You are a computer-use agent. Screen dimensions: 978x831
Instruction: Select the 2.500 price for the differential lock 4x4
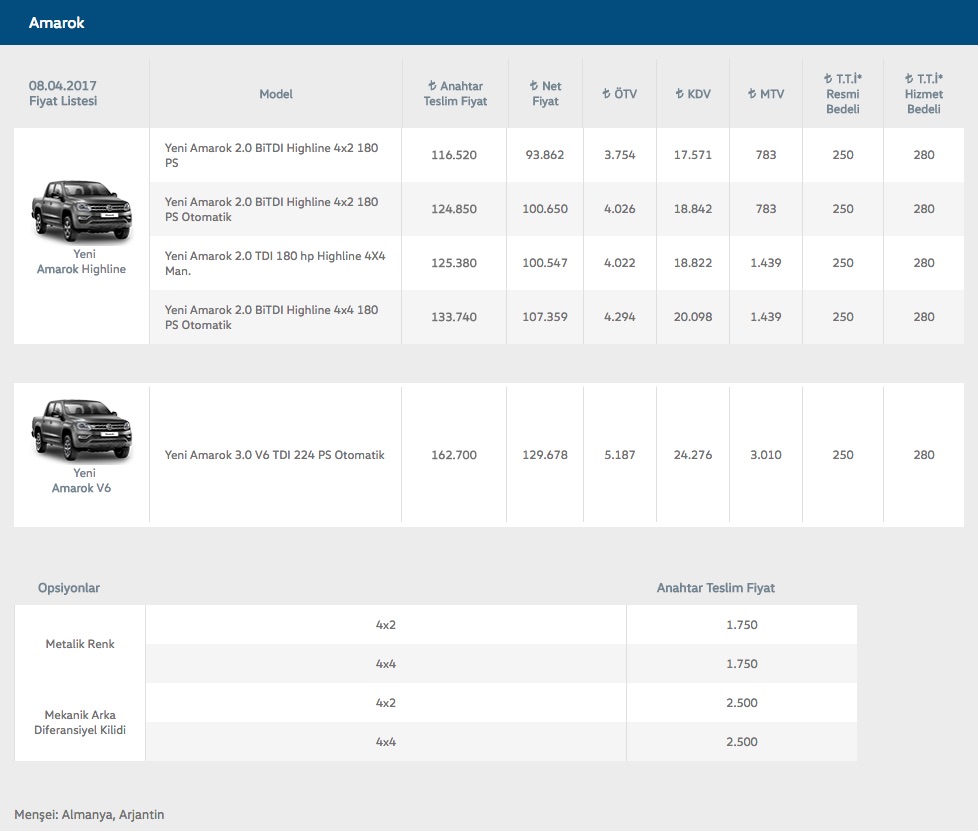click(x=742, y=742)
